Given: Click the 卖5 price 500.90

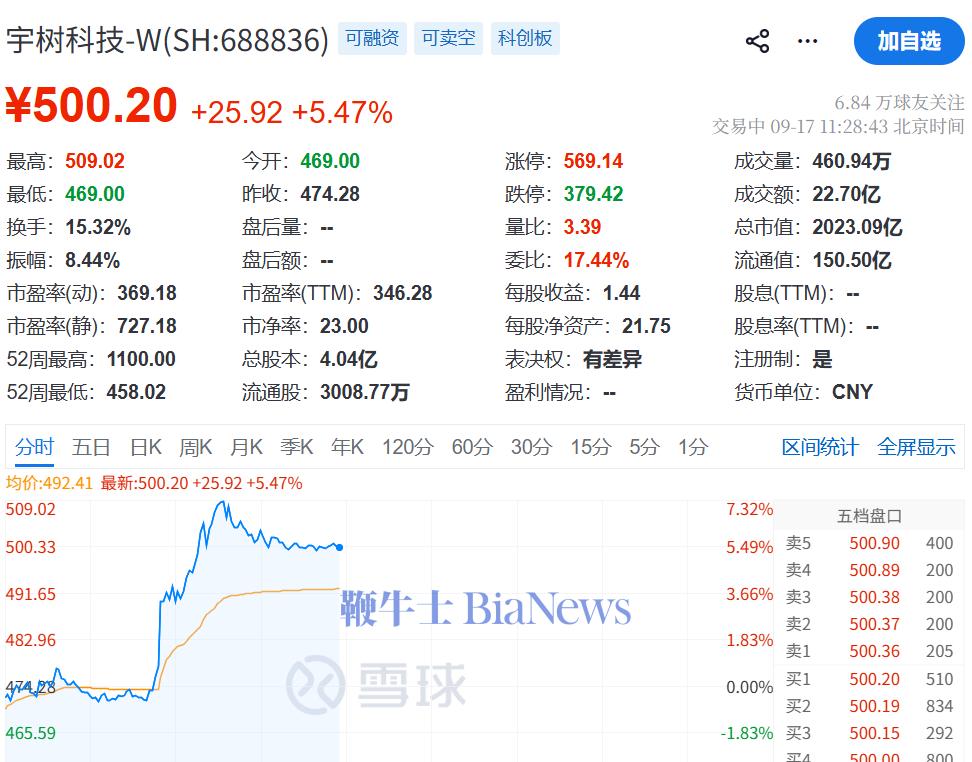Looking at the screenshot, I should [x=874, y=543].
